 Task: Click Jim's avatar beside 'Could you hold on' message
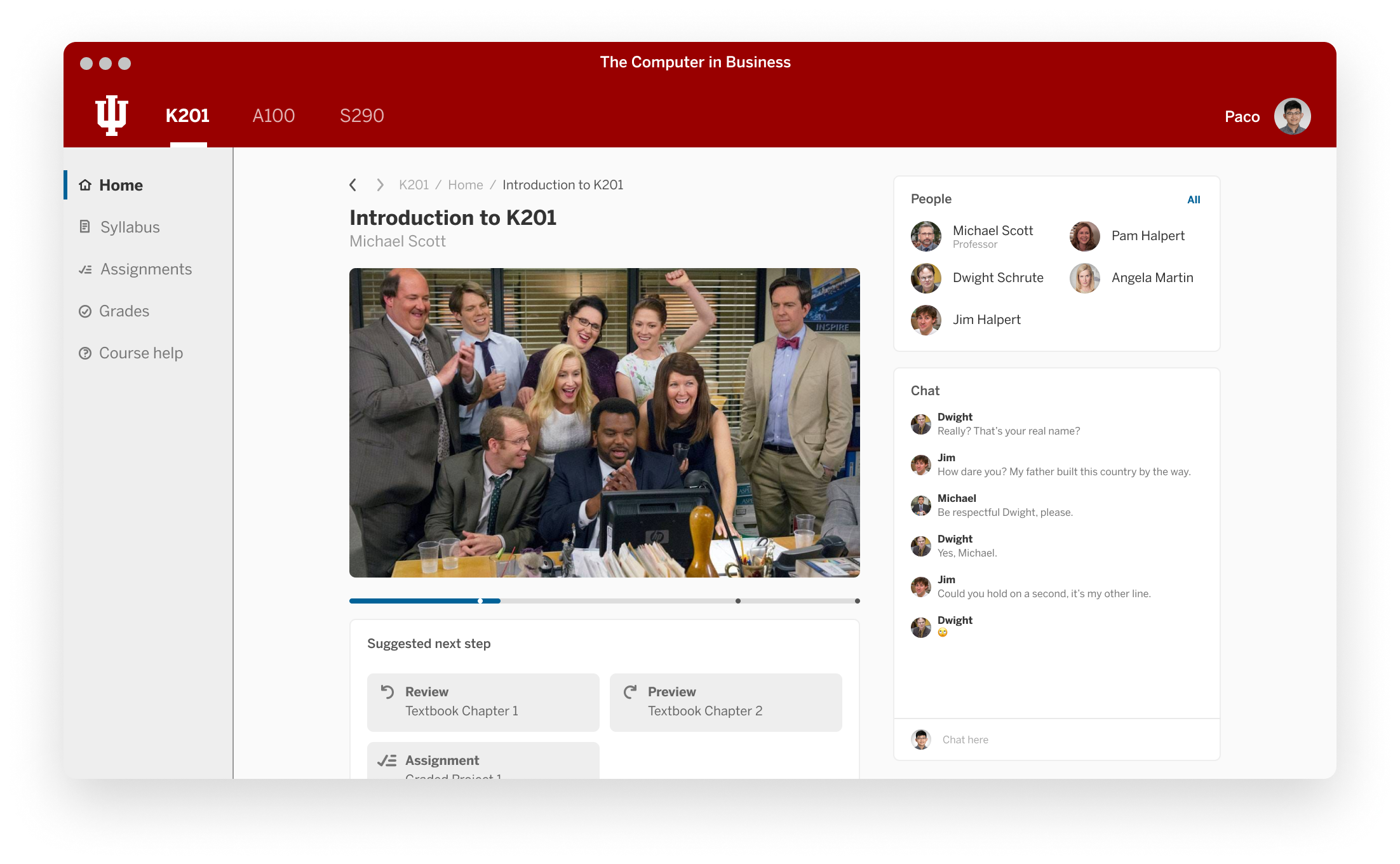click(921, 587)
